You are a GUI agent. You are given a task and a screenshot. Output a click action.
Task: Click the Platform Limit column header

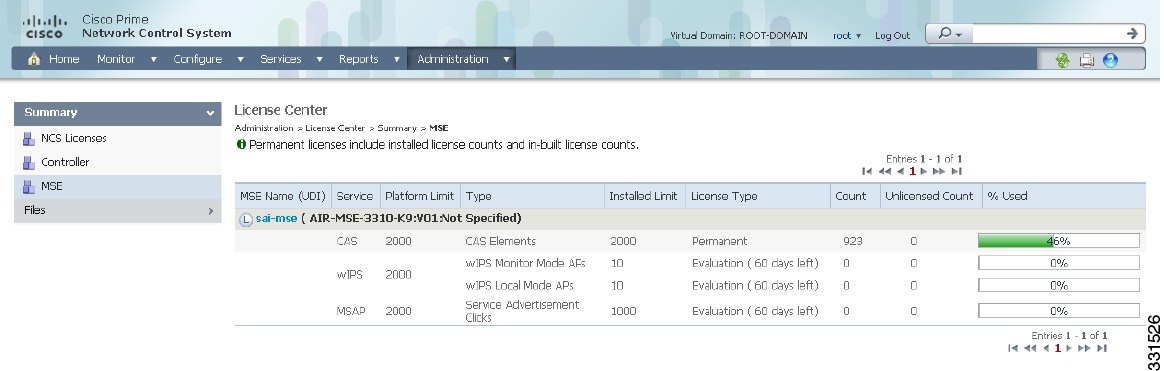tap(419, 196)
